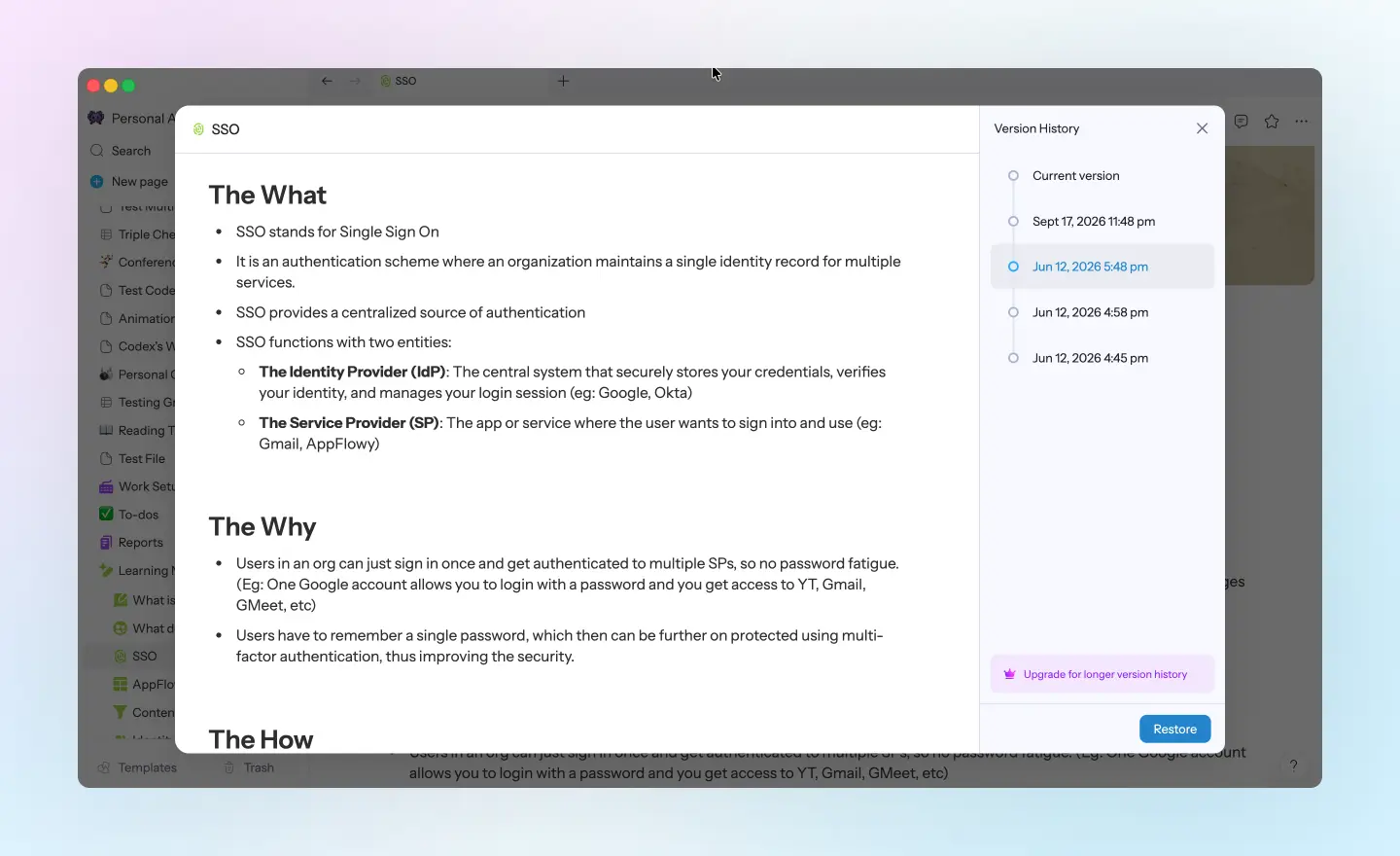Open the Personal workspace switcher
Image resolution: width=1400 pixels, height=856 pixels.
(x=131, y=119)
